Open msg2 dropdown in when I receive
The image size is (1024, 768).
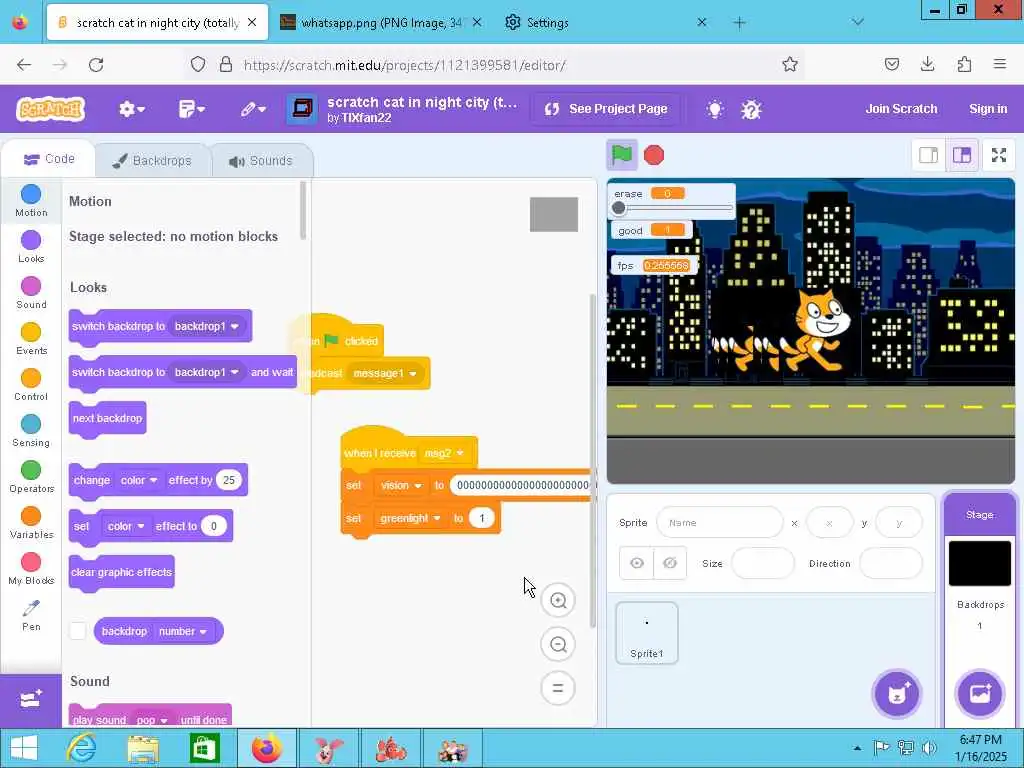coord(443,453)
